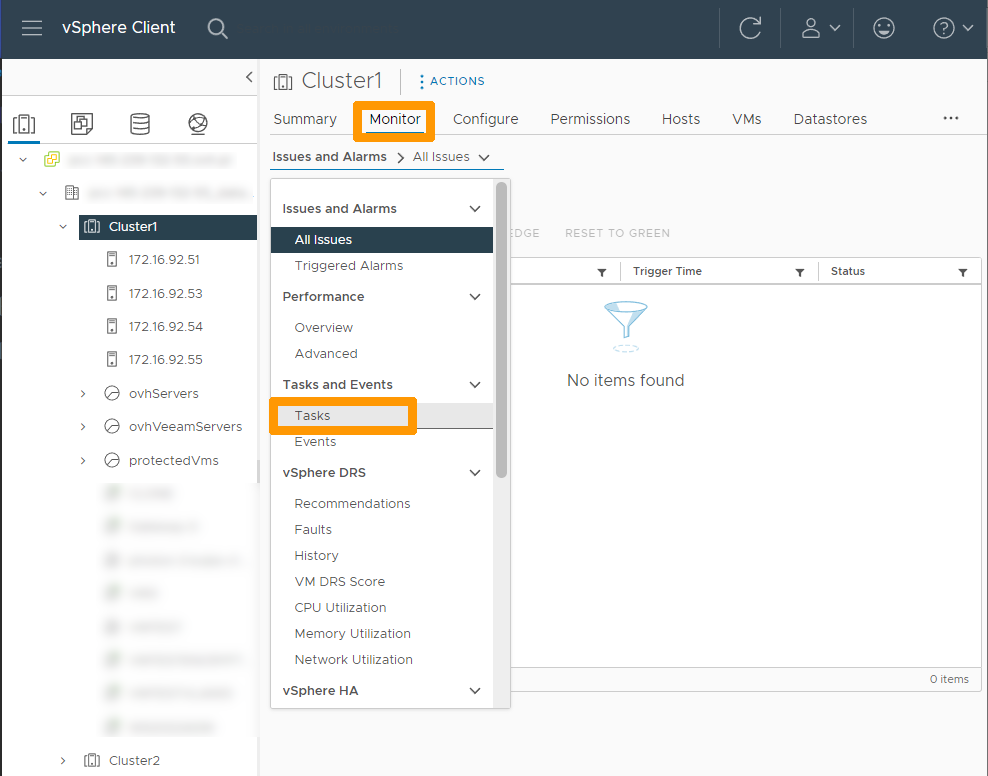988x776 pixels.
Task: Collapse the Performance section
Action: [x=475, y=297]
